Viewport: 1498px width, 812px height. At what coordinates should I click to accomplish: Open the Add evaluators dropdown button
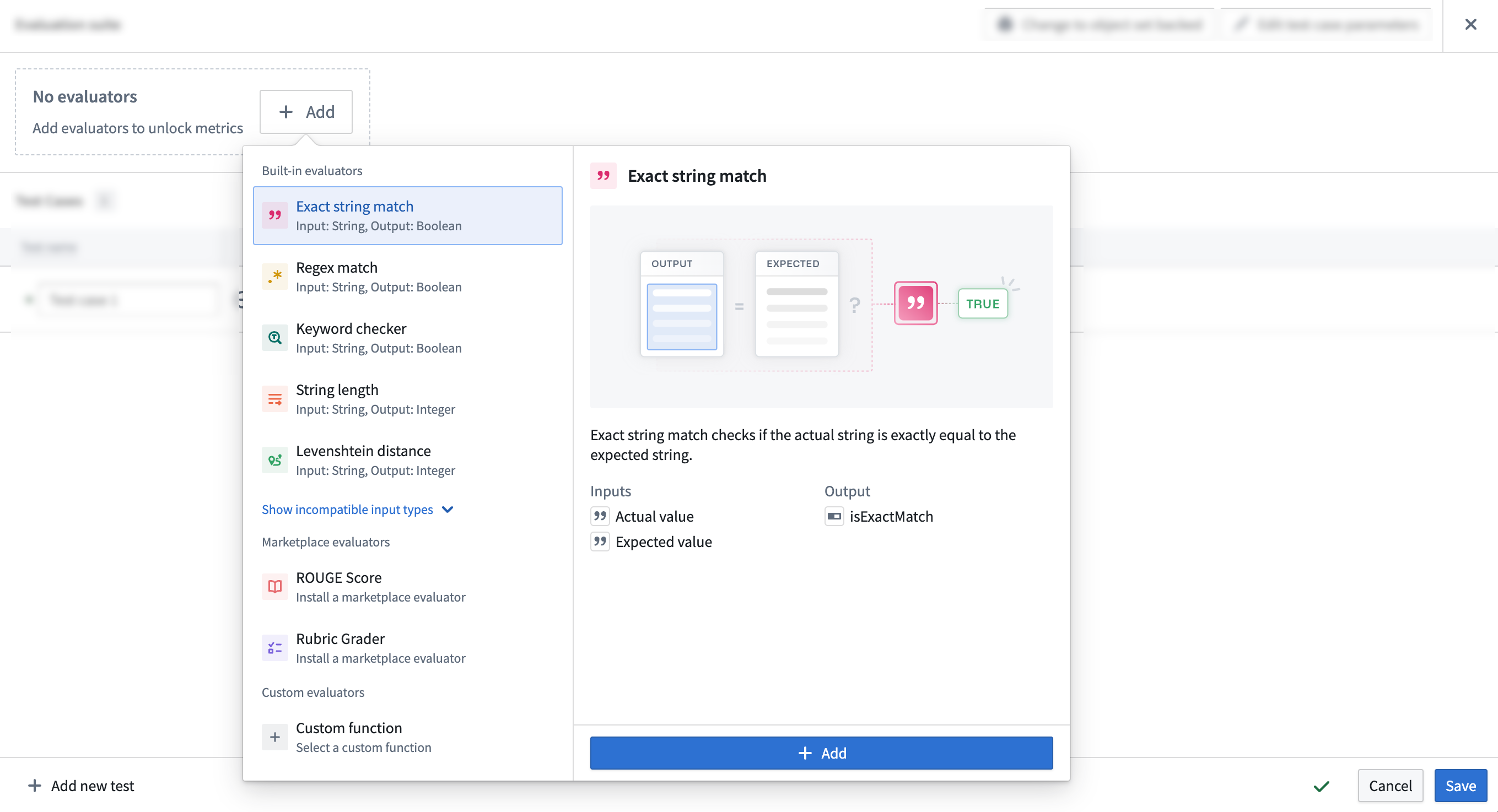tap(306, 112)
